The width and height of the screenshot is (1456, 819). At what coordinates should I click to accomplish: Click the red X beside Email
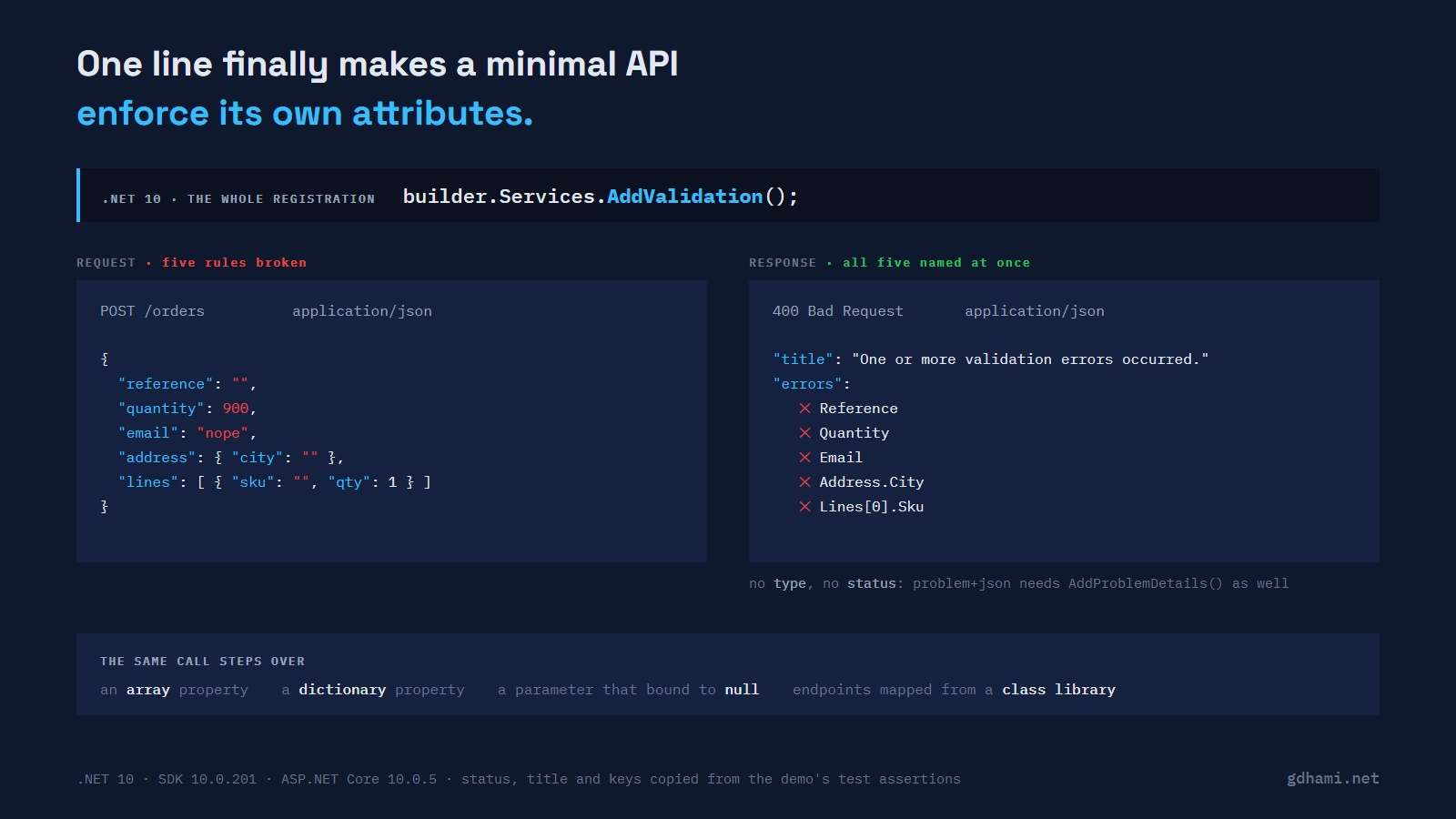click(x=804, y=458)
